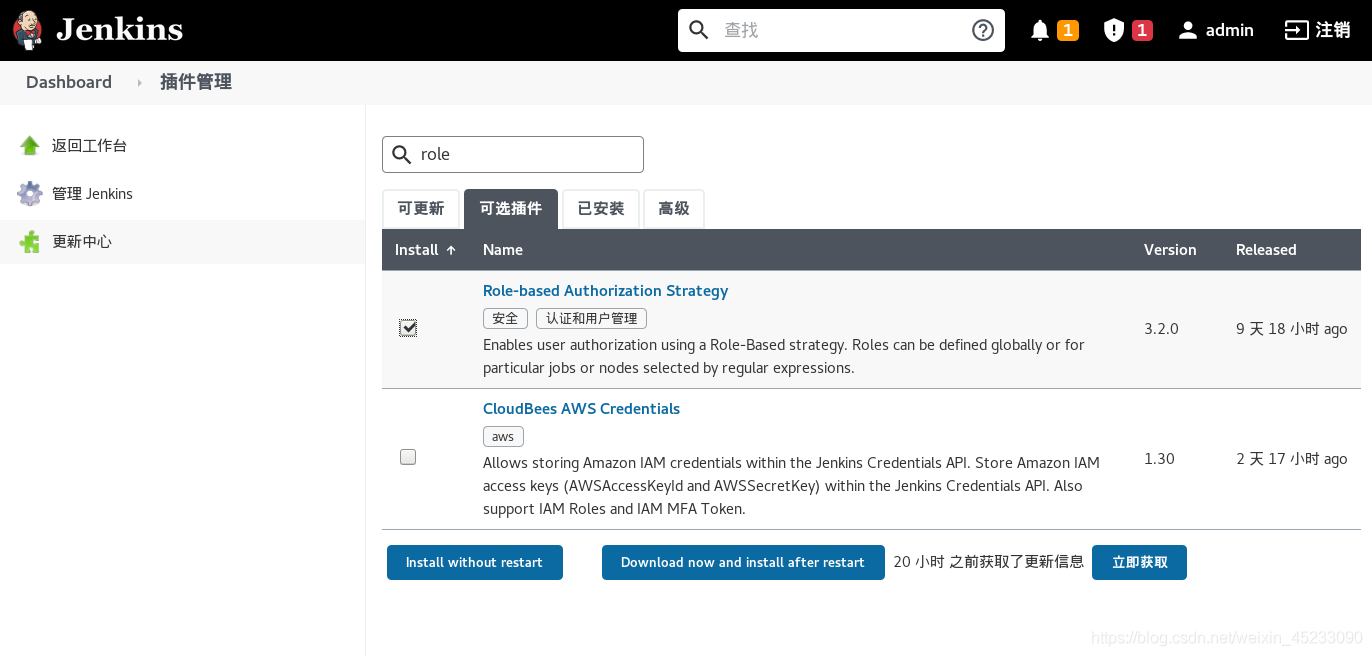Uncheck the Role-based Authorization Strategy checkbox
The width and height of the screenshot is (1372, 656).
pyautogui.click(x=408, y=328)
